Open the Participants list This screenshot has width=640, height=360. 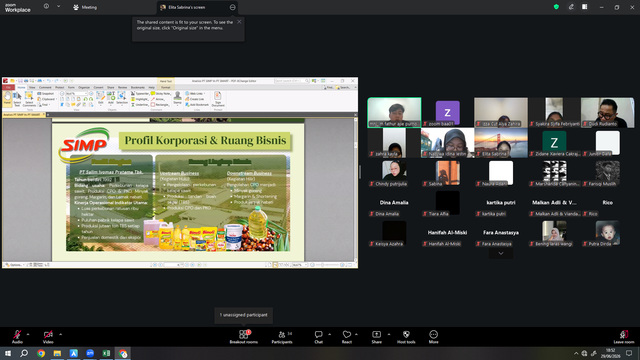[282, 337]
